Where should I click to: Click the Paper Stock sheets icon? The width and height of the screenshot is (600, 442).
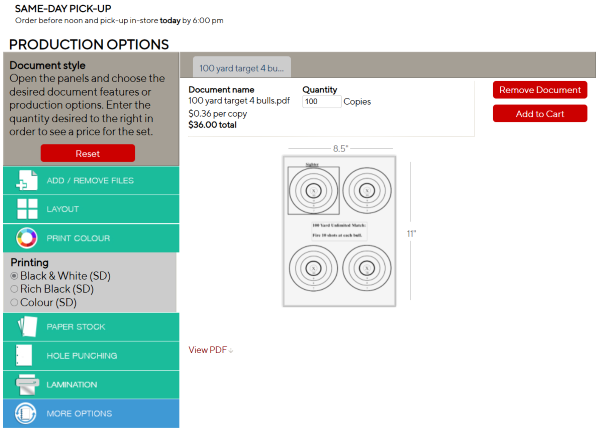click(x=27, y=326)
